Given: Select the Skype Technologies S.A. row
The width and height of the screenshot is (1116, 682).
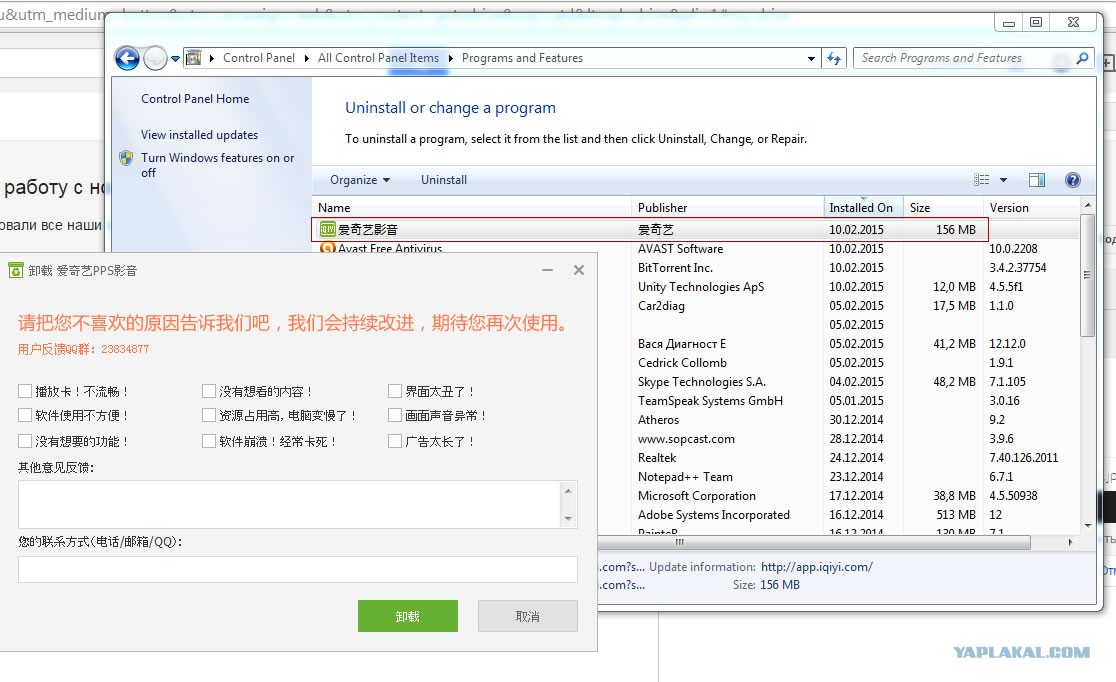Looking at the screenshot, I should [838, 382].
